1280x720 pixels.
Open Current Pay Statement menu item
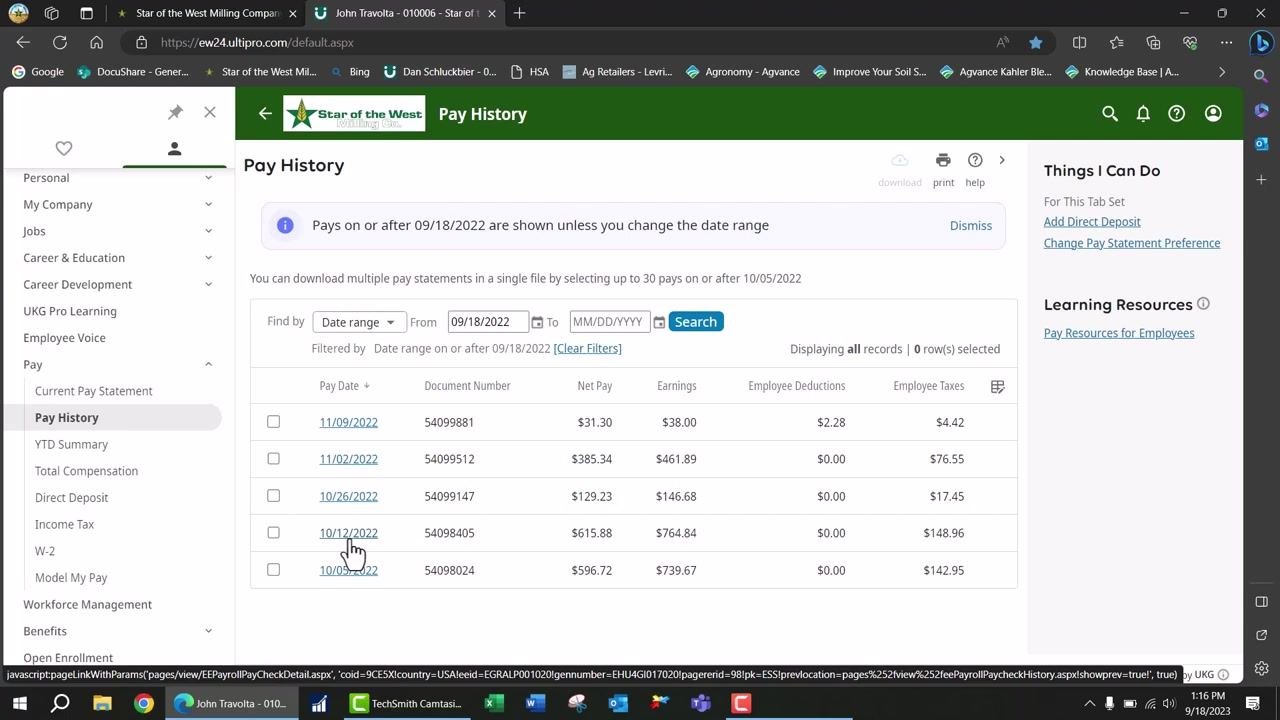click(x=94, y=391)
